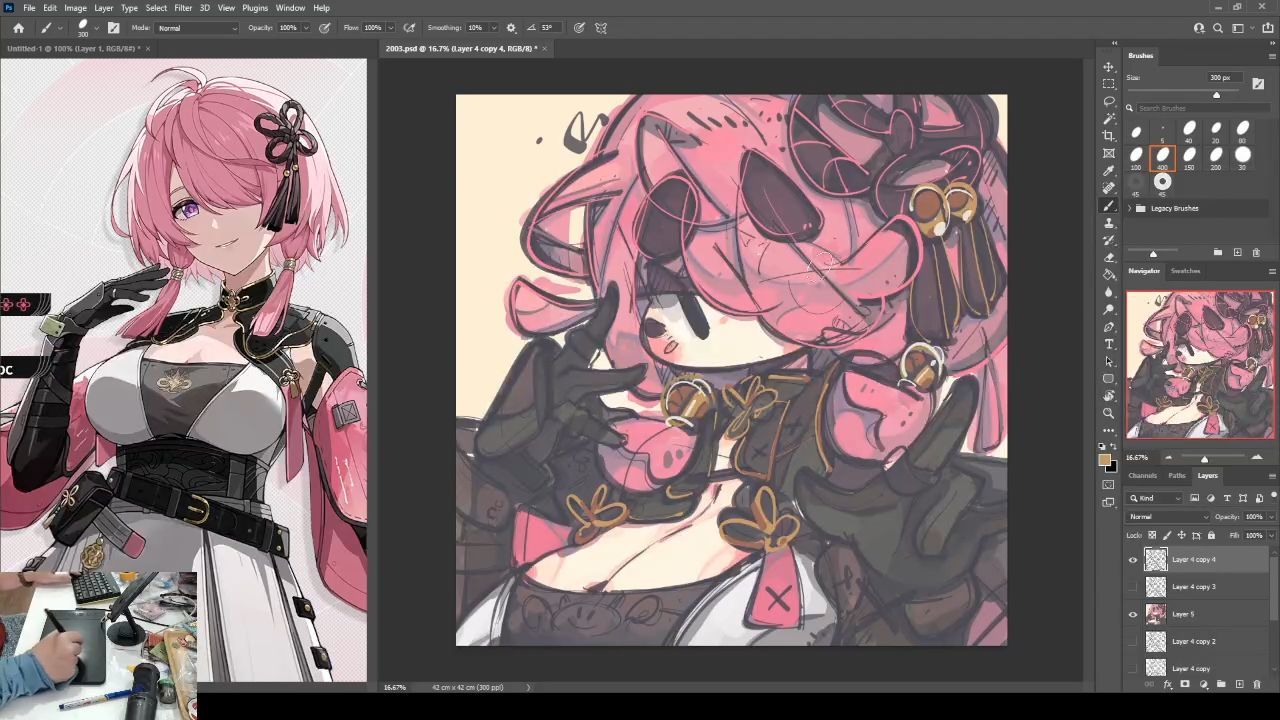The image size is (1280, 720).
Task: Open the Plugins menu
Action: tap(255, 8)
